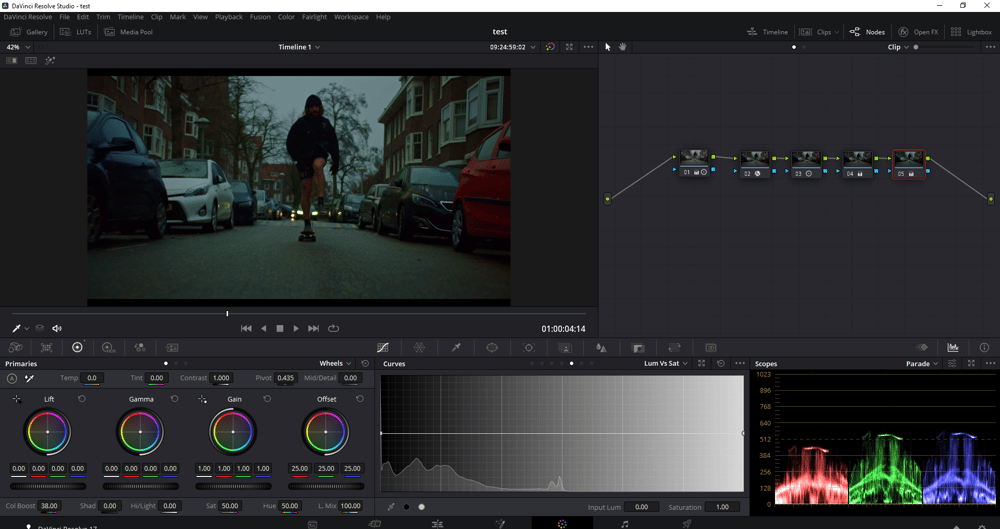Screen dimensions: 1000x529
Task: Toggle the bypass color grades icon
Action: tap(550, 47)
